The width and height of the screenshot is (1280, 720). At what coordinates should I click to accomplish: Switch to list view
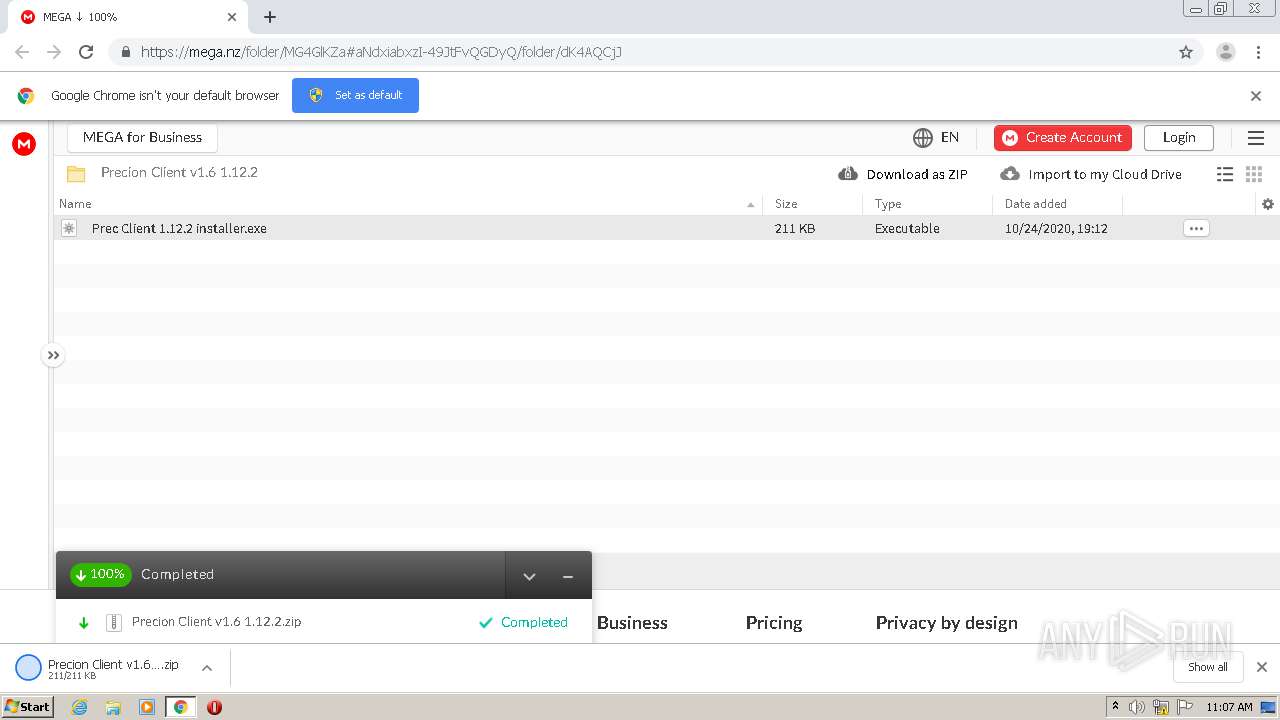pos(1225,174)
